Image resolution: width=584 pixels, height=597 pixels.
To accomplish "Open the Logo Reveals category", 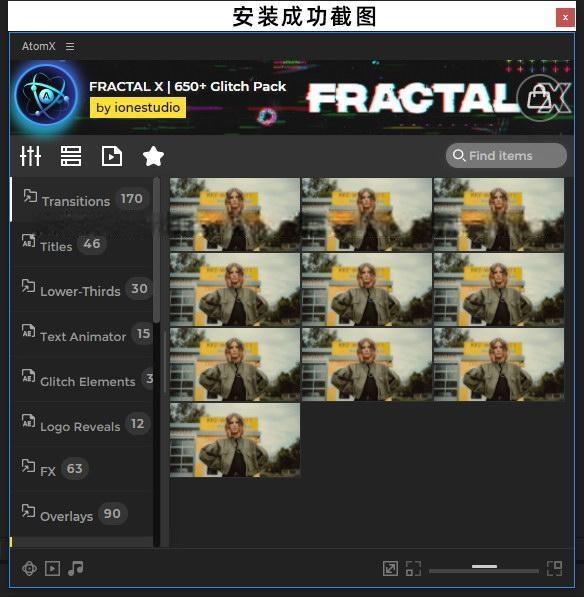I will [82, 425].
